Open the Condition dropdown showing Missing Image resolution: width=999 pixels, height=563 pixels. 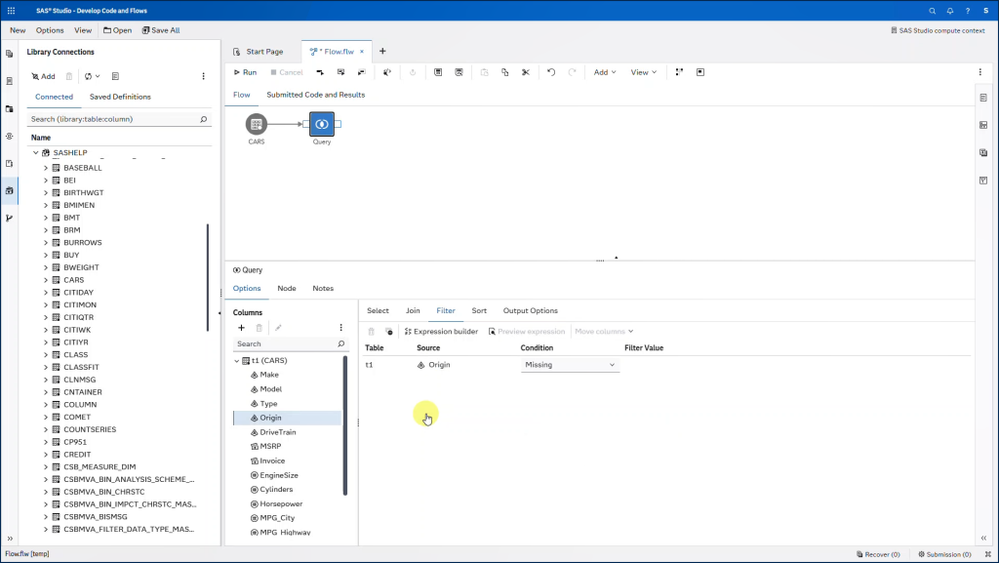570,365
